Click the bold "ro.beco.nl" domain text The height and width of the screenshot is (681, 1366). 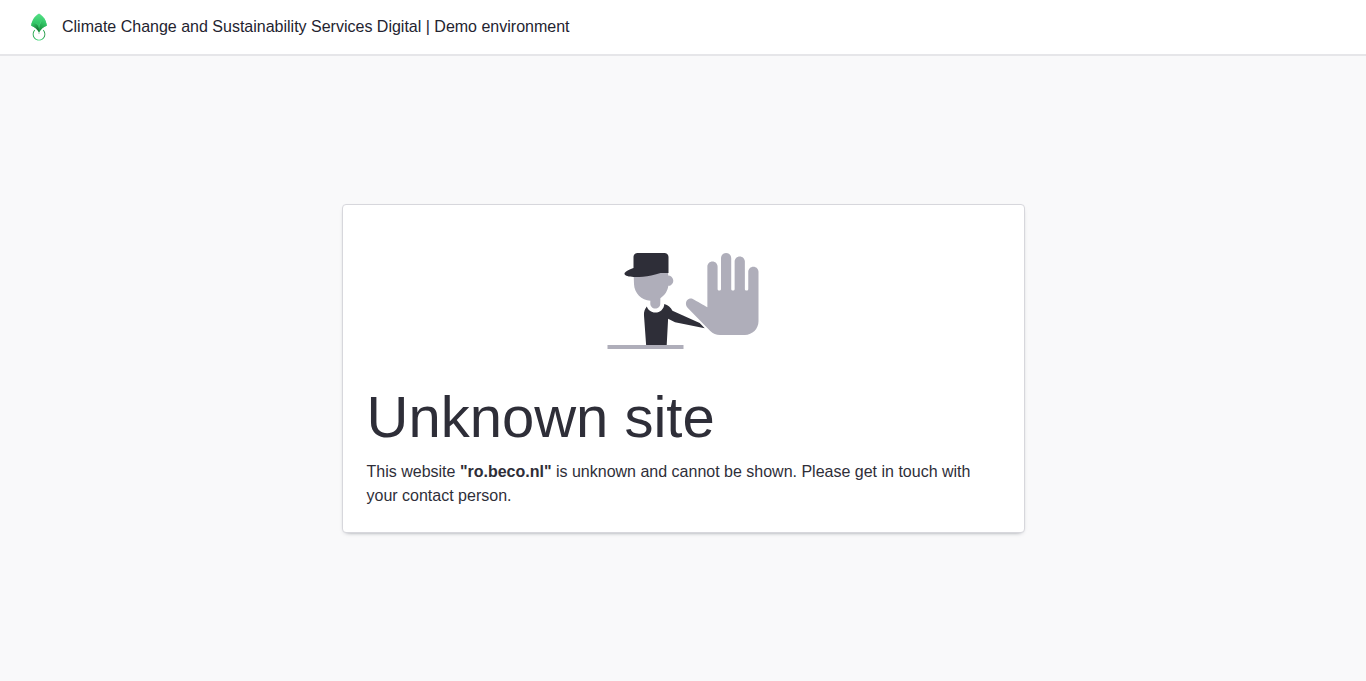505,471
